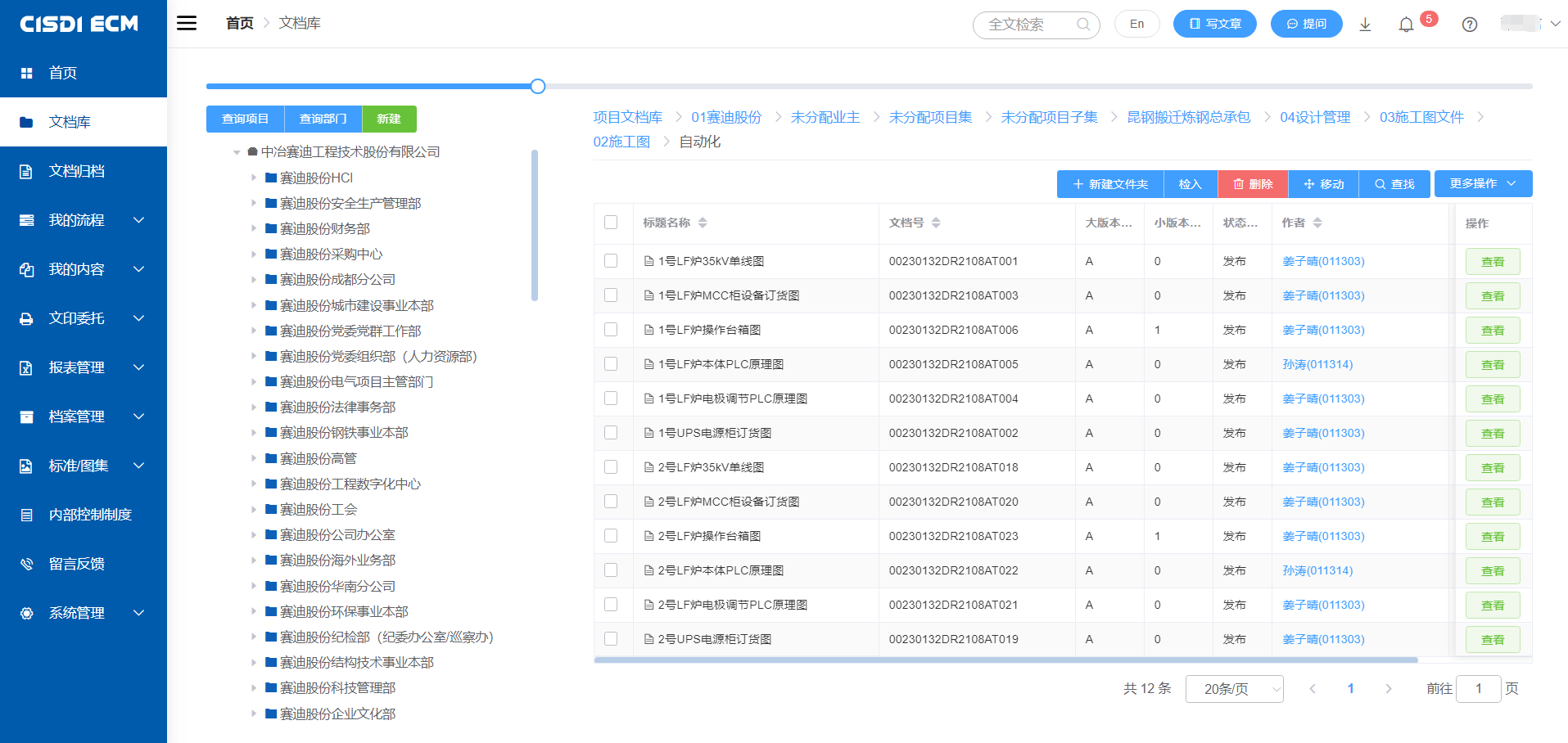Follow the 01赛迪股份 breadcrumb link
The height and width of the screenshot is (743, 1568).
(726, 117)
